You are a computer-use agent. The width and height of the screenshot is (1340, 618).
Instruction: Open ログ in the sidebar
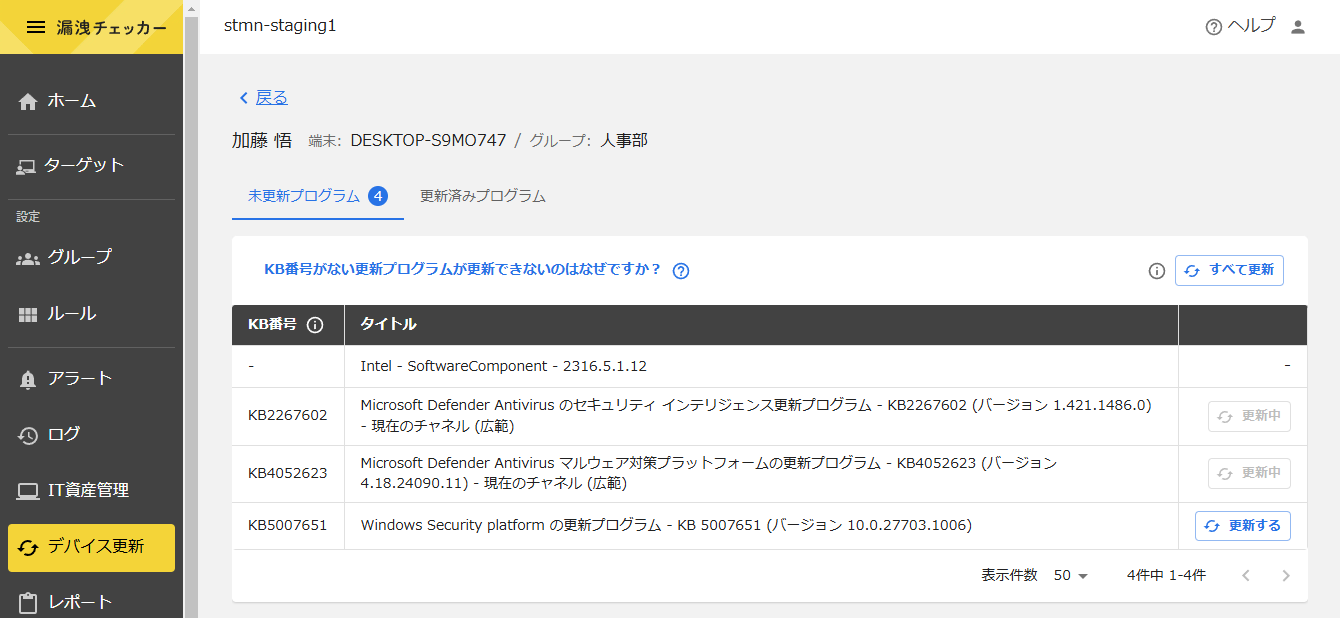tap(91, 435)
